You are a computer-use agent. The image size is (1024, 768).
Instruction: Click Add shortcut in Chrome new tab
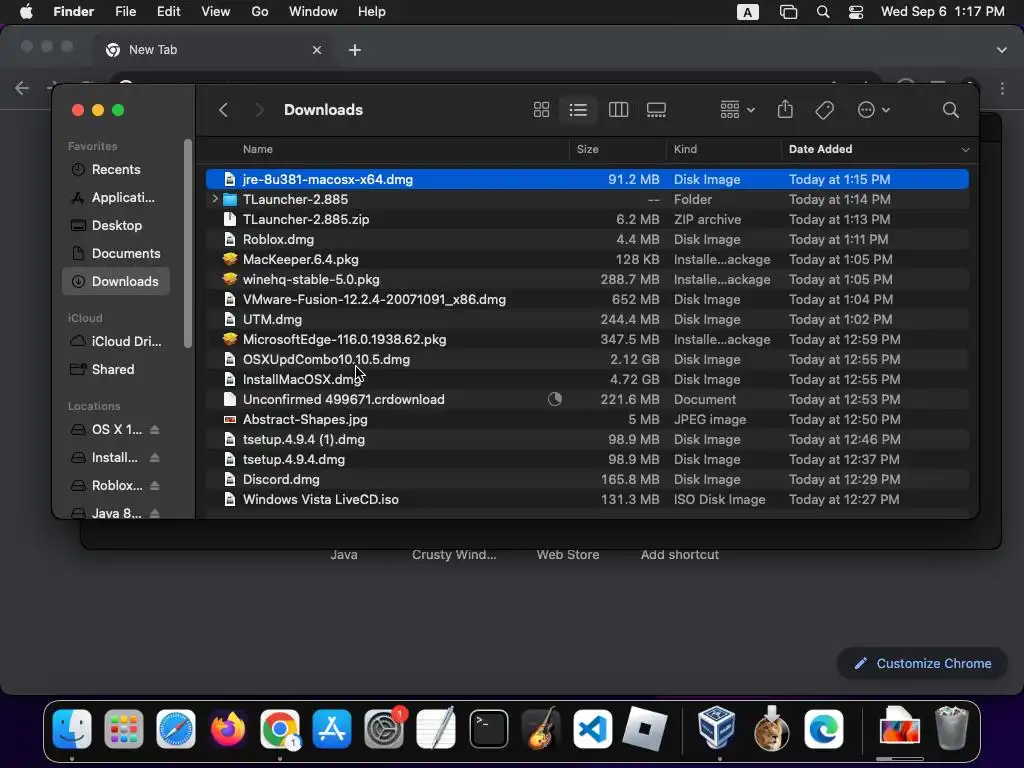[679, 554]
